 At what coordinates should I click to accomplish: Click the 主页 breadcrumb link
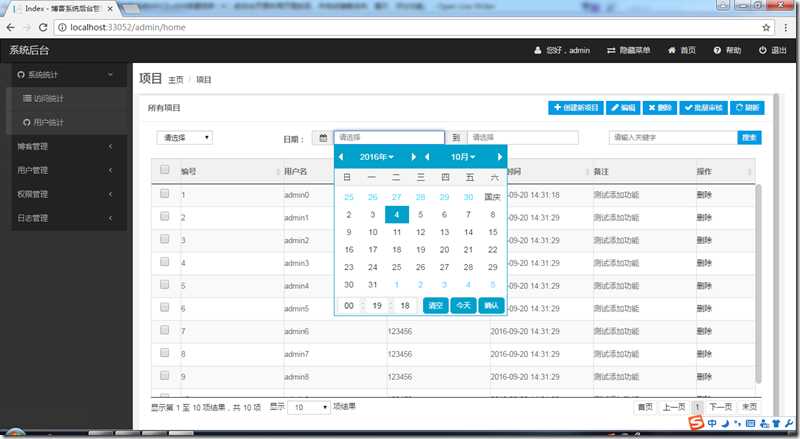(x=176, y=80)
